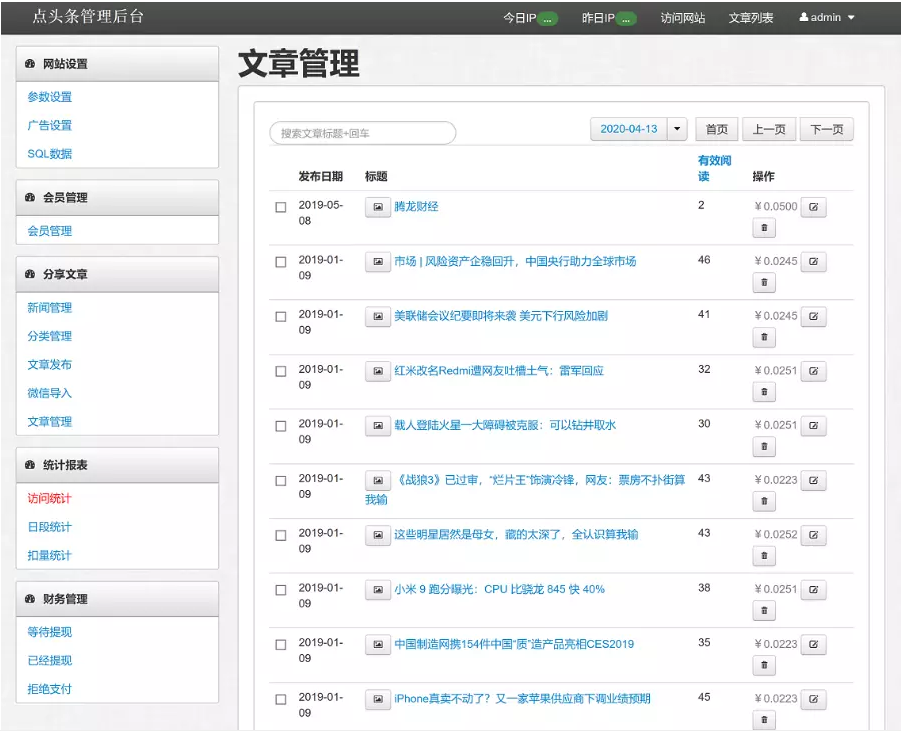Viewport: 901px width, 731px height.
Task: Click edit icon for 美联储会议纪要 article
Action: coord(813,316)
